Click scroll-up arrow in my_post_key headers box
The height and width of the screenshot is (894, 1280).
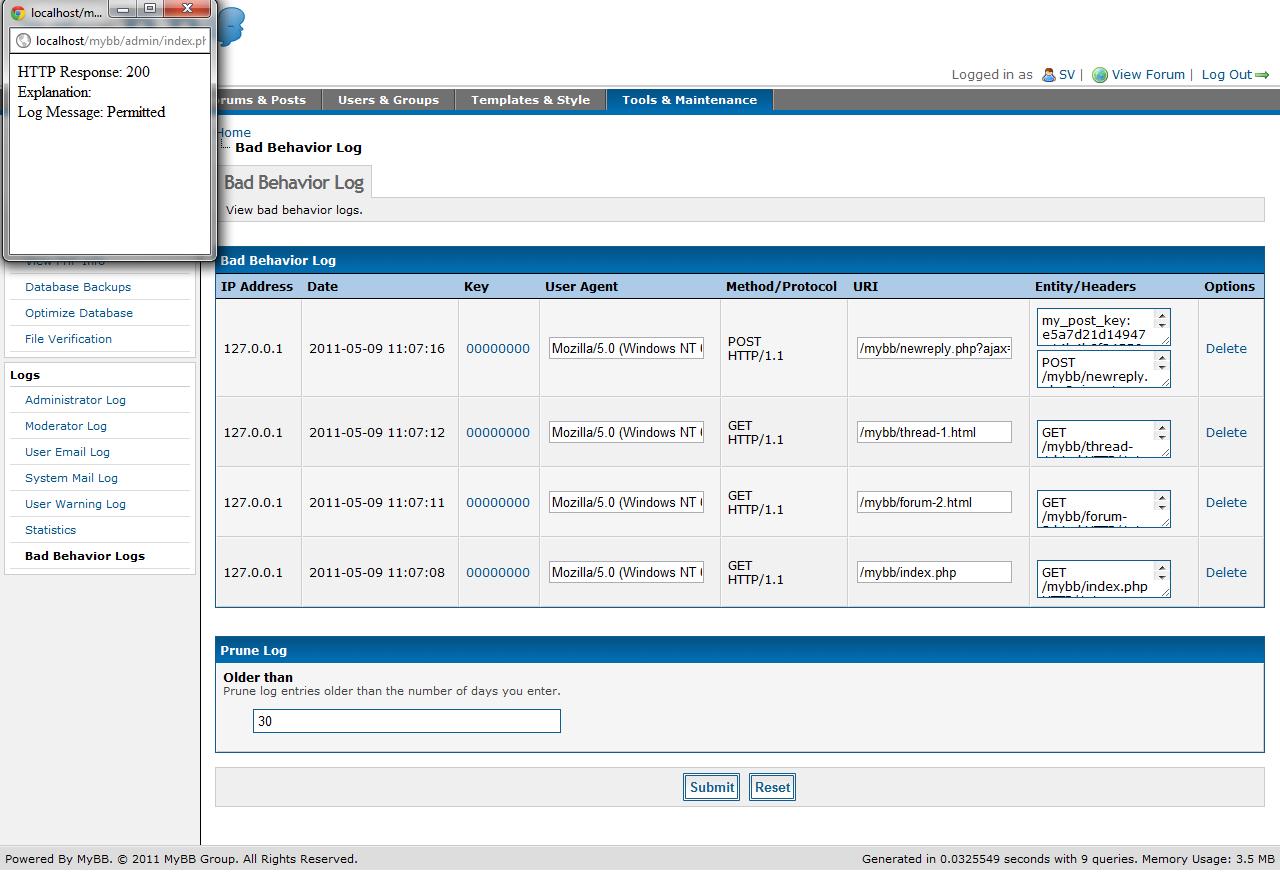coord(1161,316)
